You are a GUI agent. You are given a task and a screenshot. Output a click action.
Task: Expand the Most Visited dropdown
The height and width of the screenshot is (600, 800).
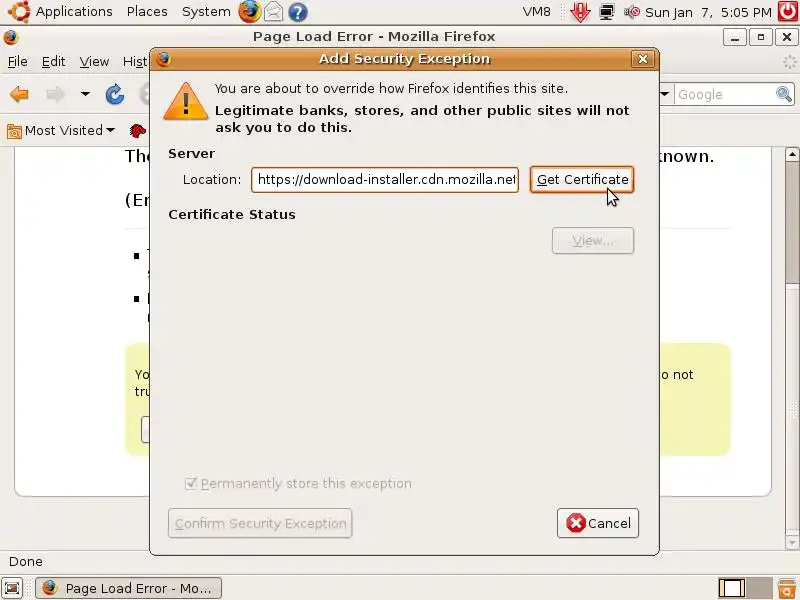tap(110, 131)
